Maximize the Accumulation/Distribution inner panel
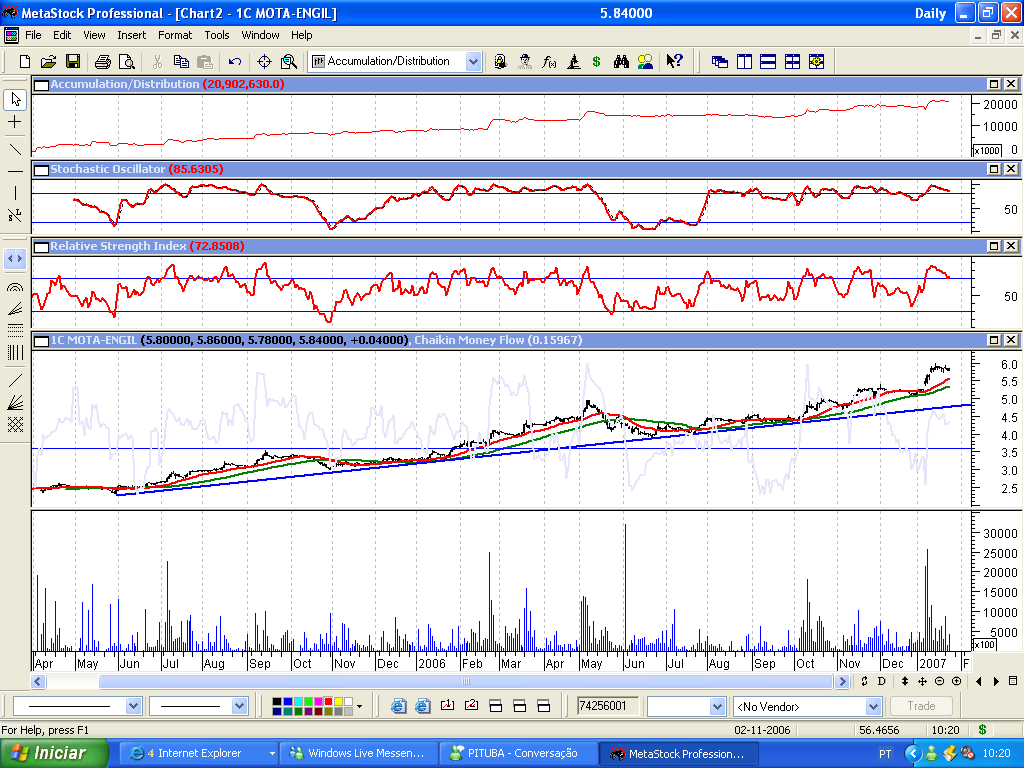 click(995, 85)
